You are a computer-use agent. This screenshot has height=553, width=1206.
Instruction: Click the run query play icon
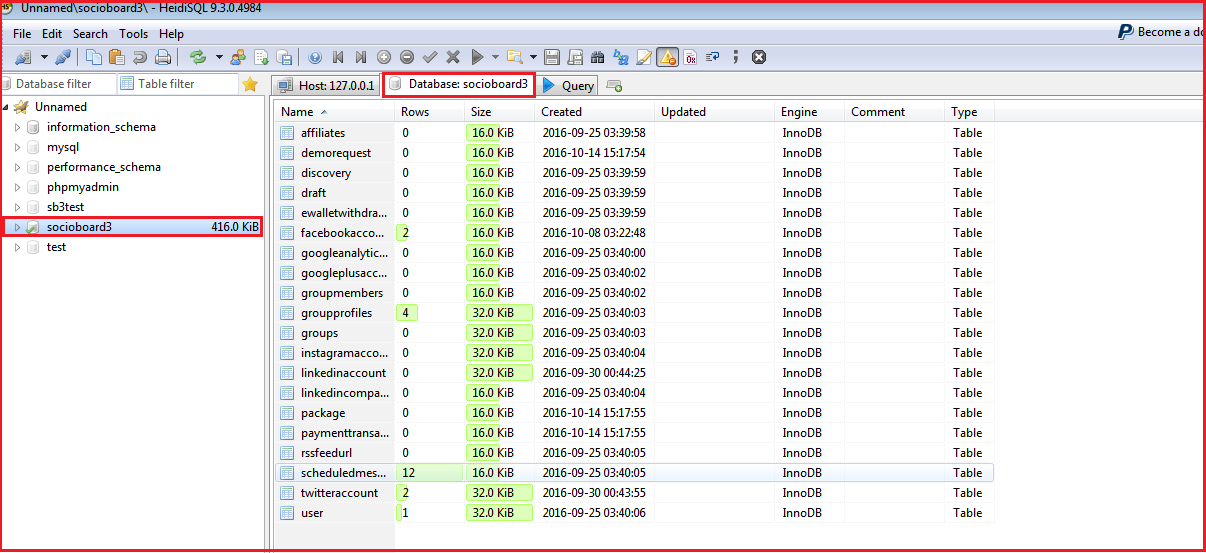[477, 57]
